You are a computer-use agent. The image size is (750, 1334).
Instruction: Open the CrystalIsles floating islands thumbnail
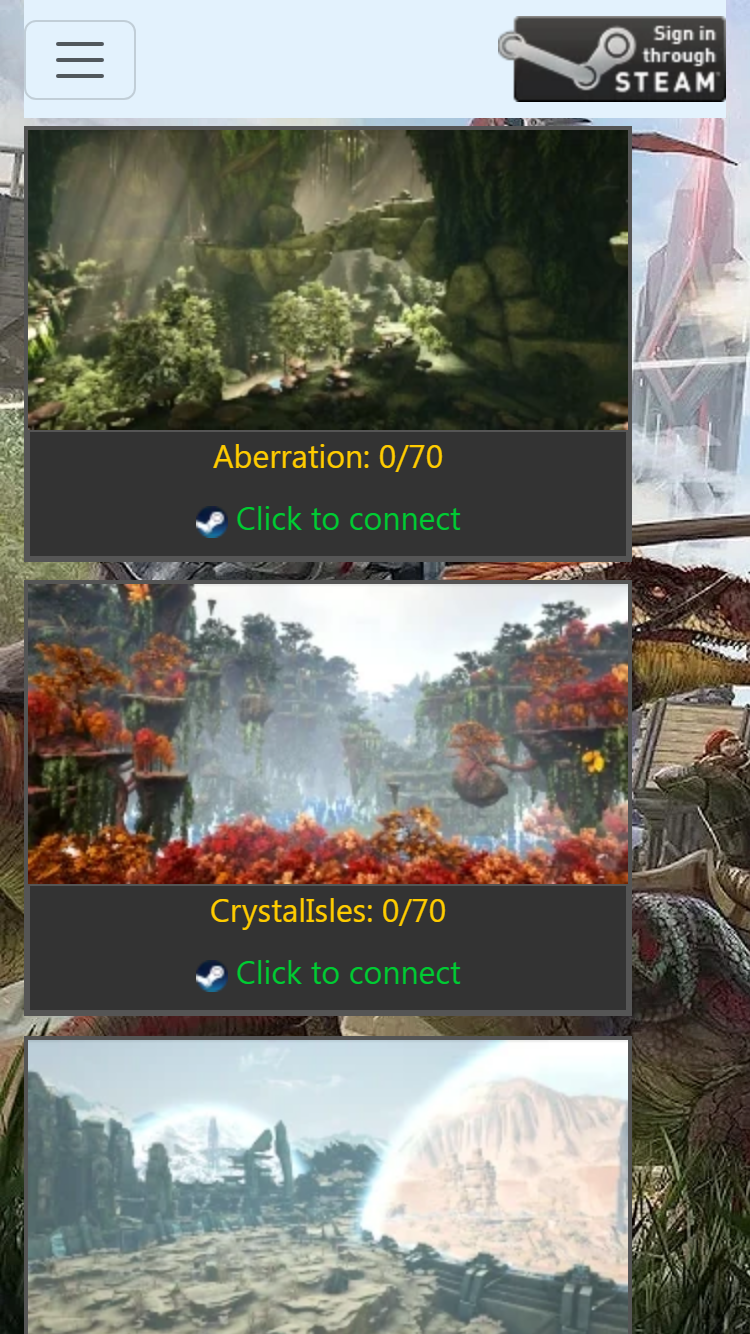pos(328,734)
